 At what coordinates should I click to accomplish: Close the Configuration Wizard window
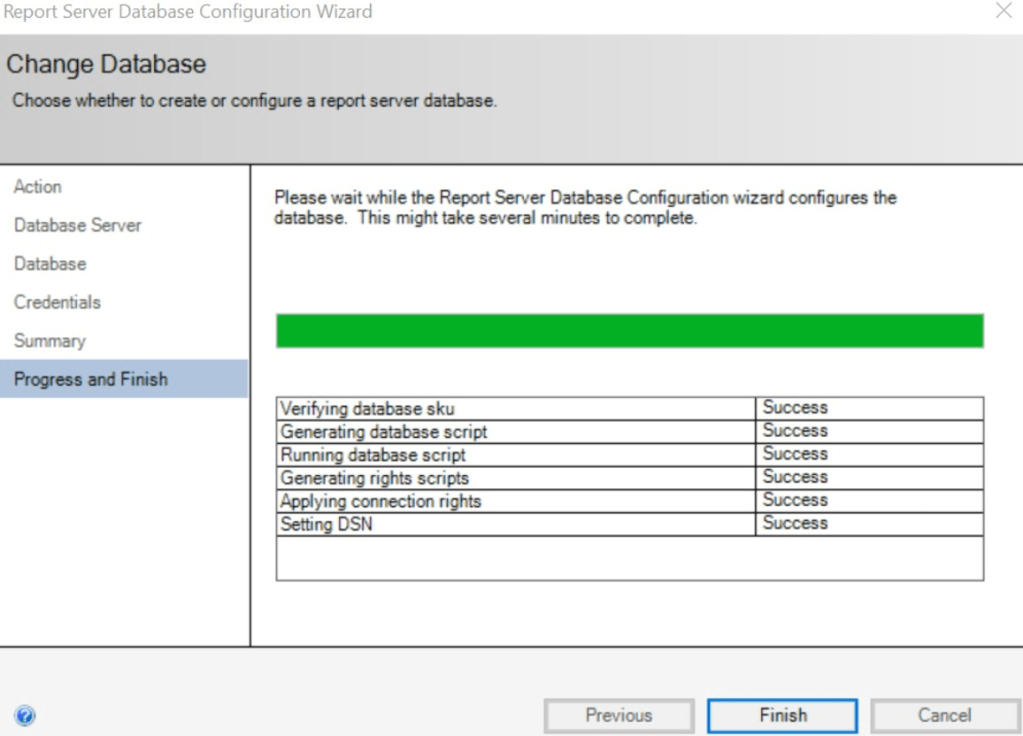[1003, 11]
